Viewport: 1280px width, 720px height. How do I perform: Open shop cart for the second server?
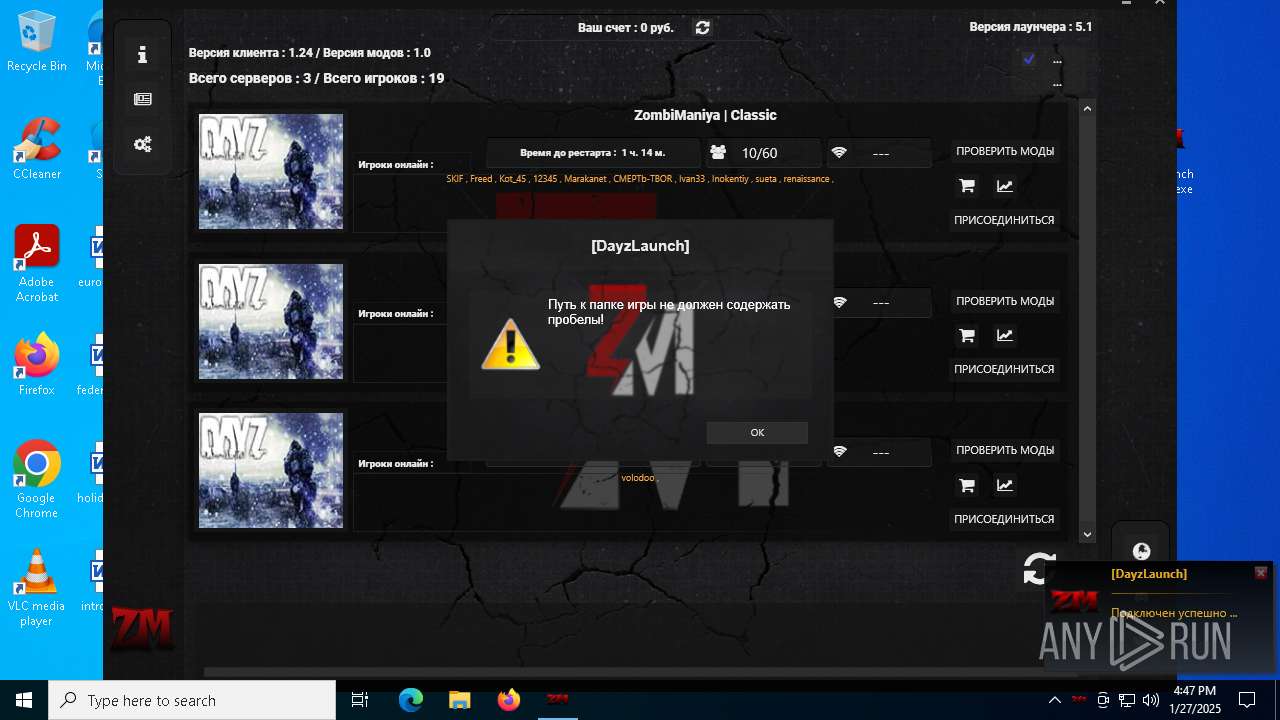coord(966,336)
